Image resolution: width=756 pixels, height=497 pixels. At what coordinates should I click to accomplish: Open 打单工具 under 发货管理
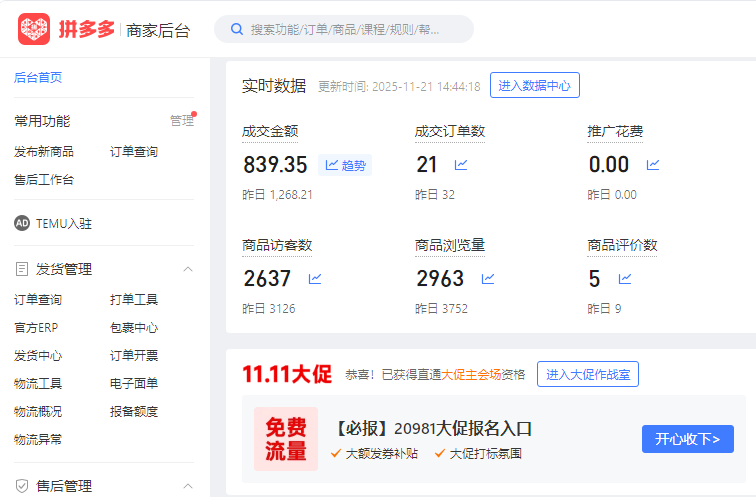coord(134,299)
